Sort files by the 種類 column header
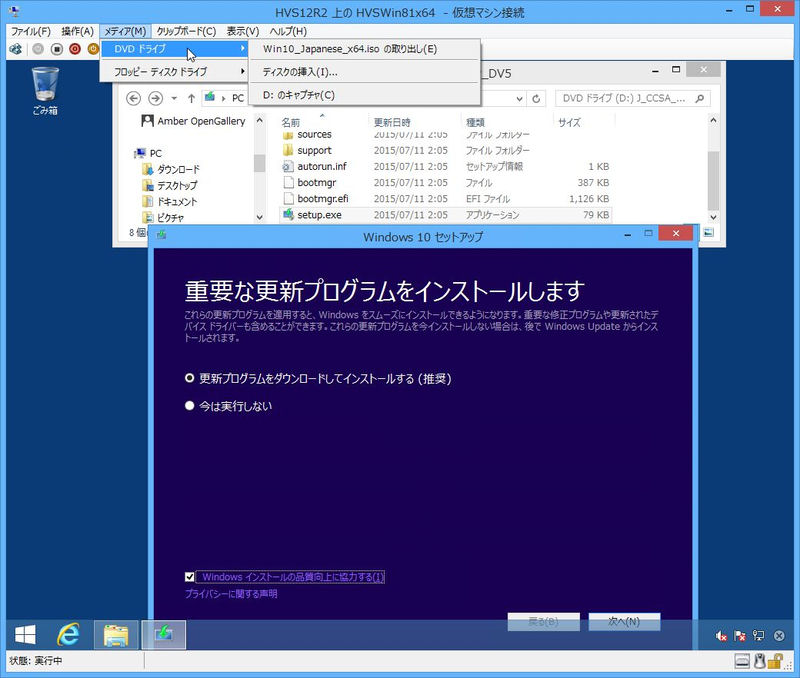 pos(475,122)
